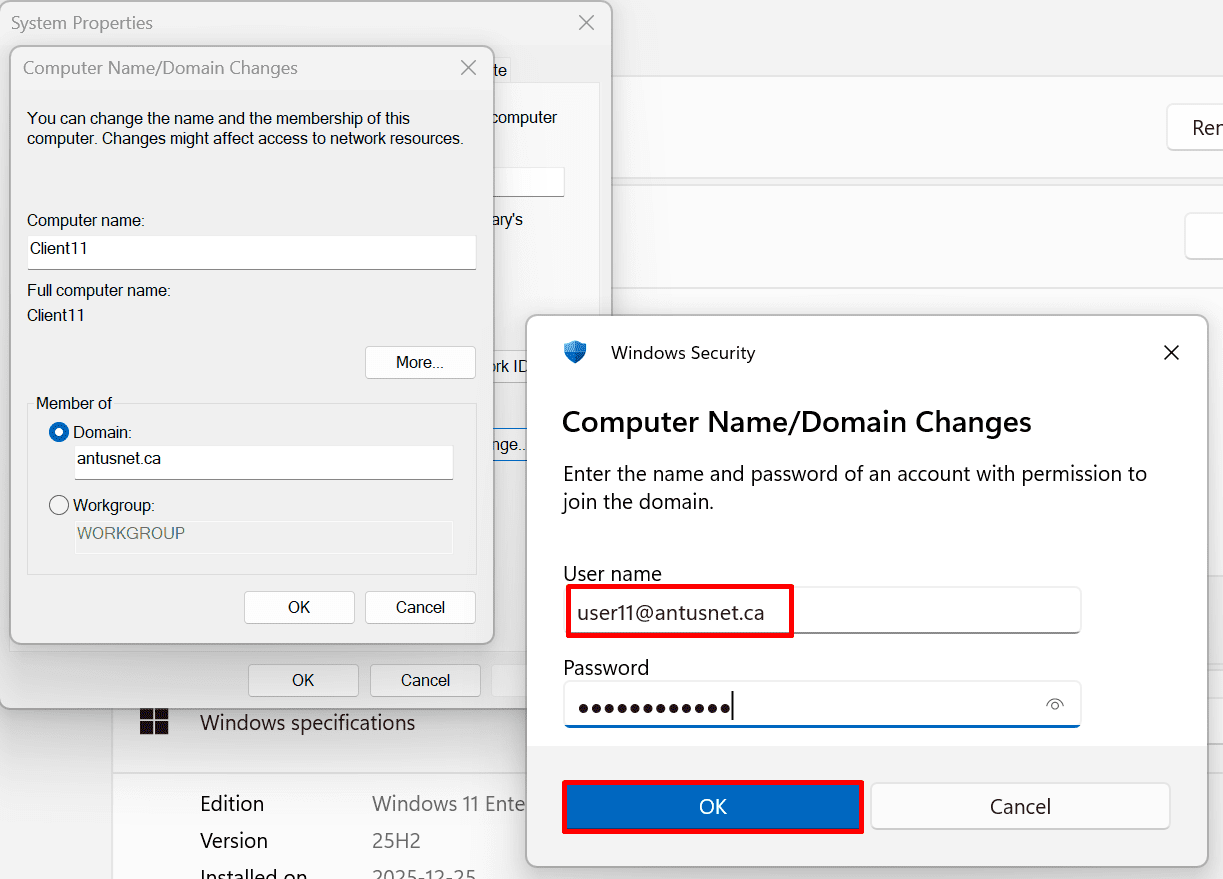Close the Computer Name/Domain Changes dialog
The image size is (1223, 879).
point(468,68)
